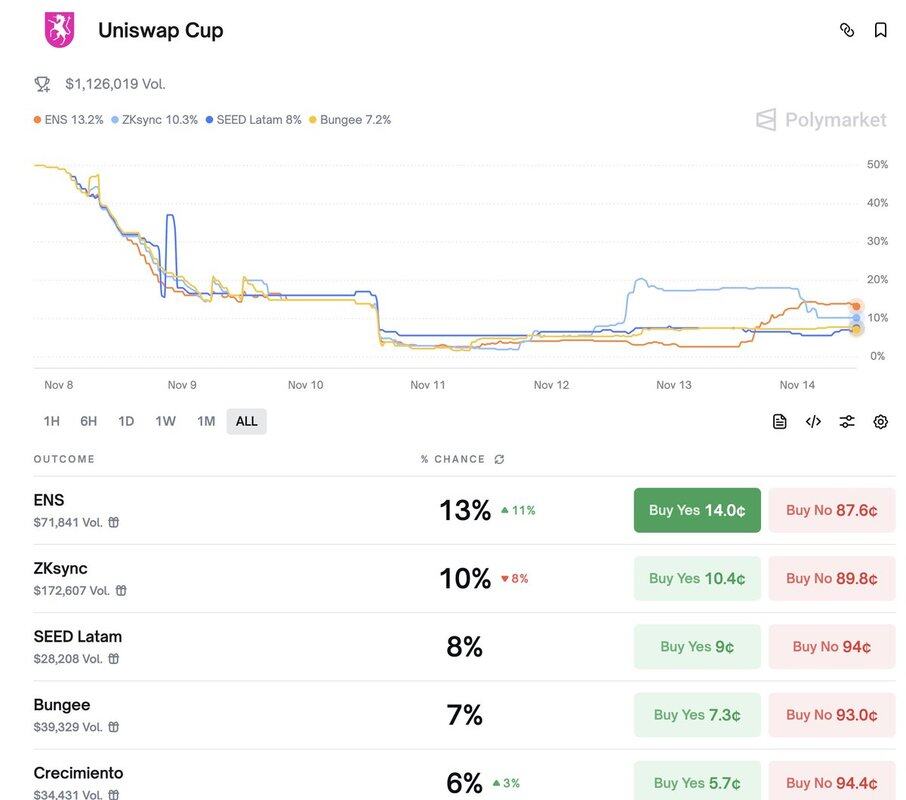Image resolution: width=906 pixels, height=800 pixels.
Task: Click the gift icon under ZKsync
Action: coord(121,591)
